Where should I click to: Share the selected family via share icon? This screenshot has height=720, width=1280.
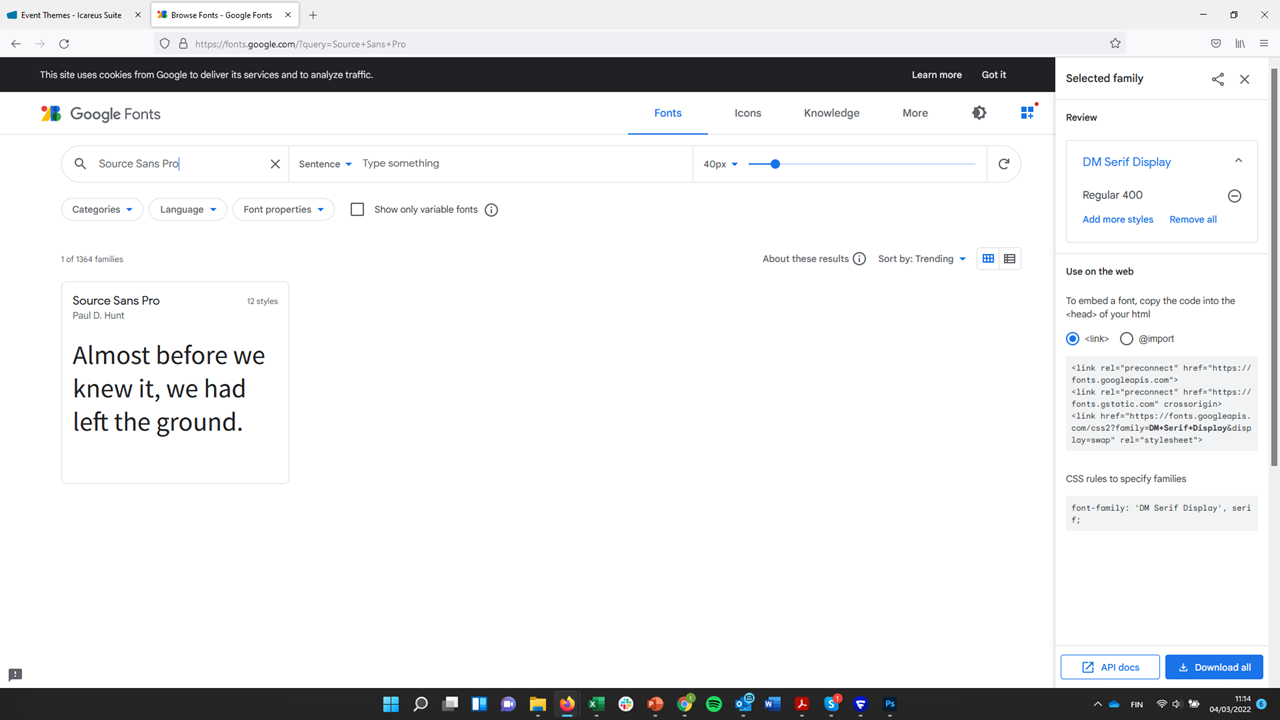click(1217, 79)
